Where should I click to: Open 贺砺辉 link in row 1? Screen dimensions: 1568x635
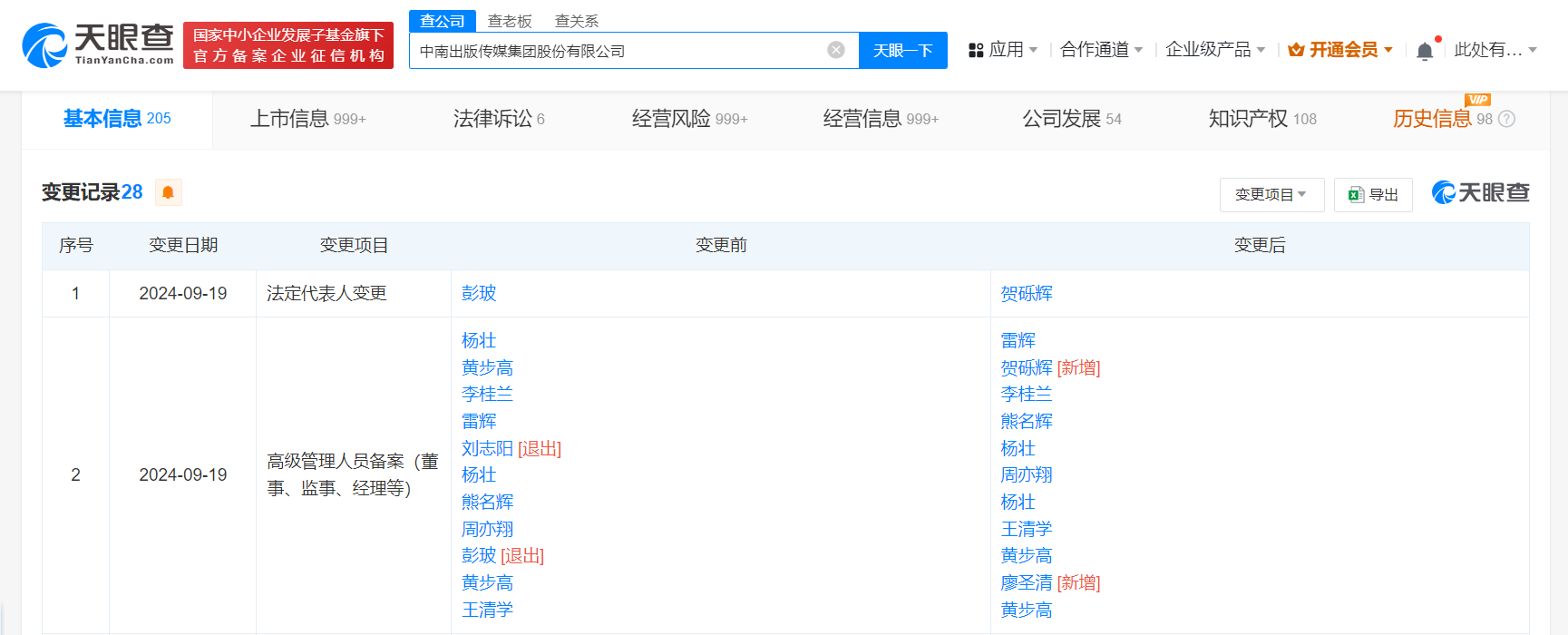coord(1026,294)
